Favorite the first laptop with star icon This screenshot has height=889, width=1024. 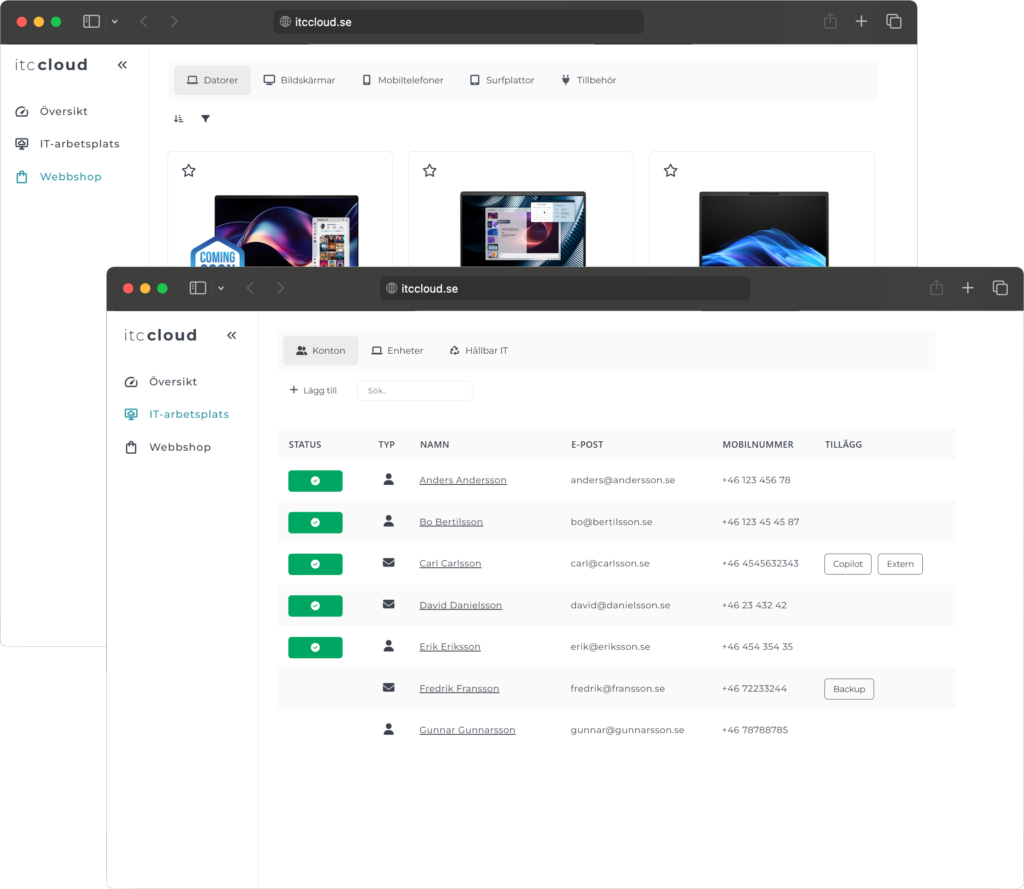(188, 171)
